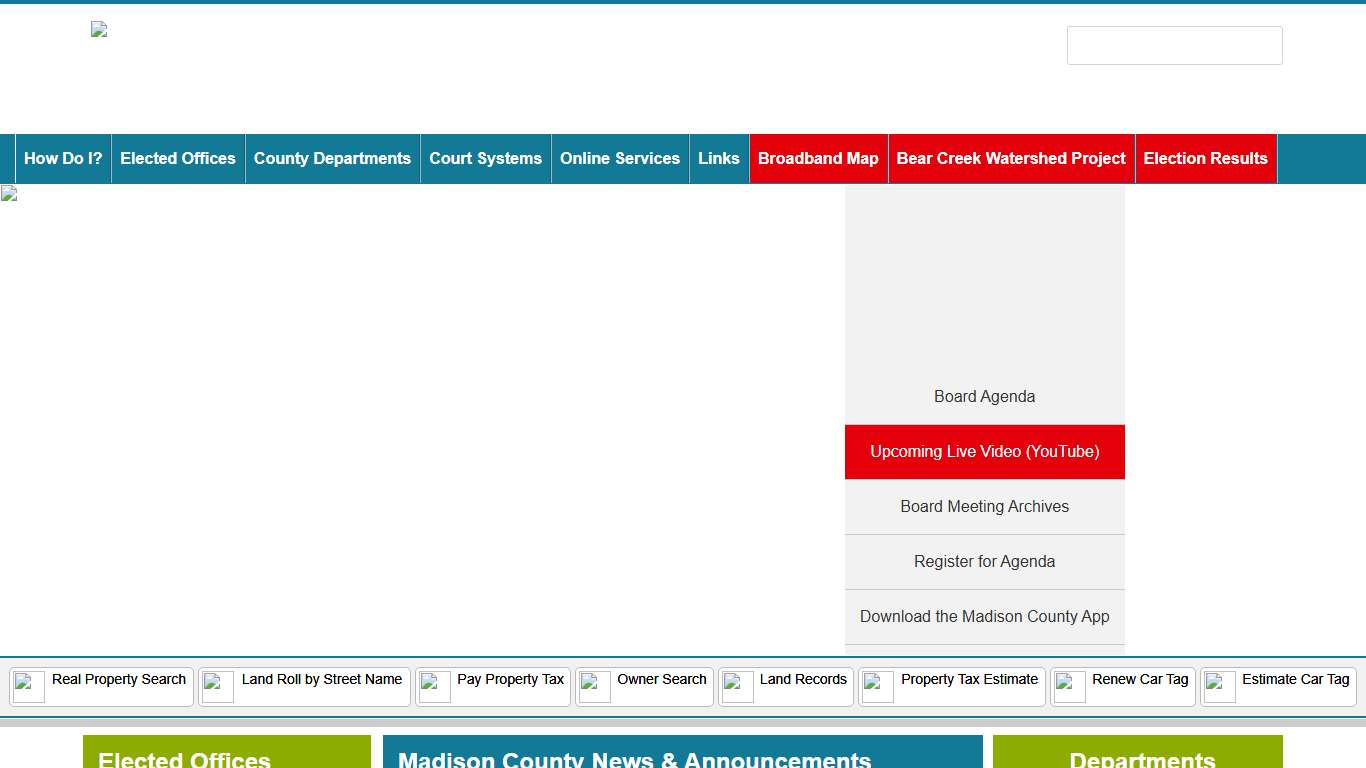This screenshot has width=1366, height=768.
Task: Click the Real Property Search icon
Action: coord(29,687)
